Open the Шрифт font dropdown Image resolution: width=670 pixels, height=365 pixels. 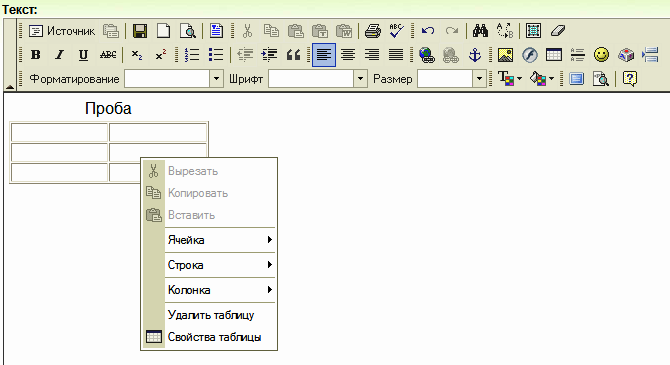pyautogui.click(x=318, y=79)
